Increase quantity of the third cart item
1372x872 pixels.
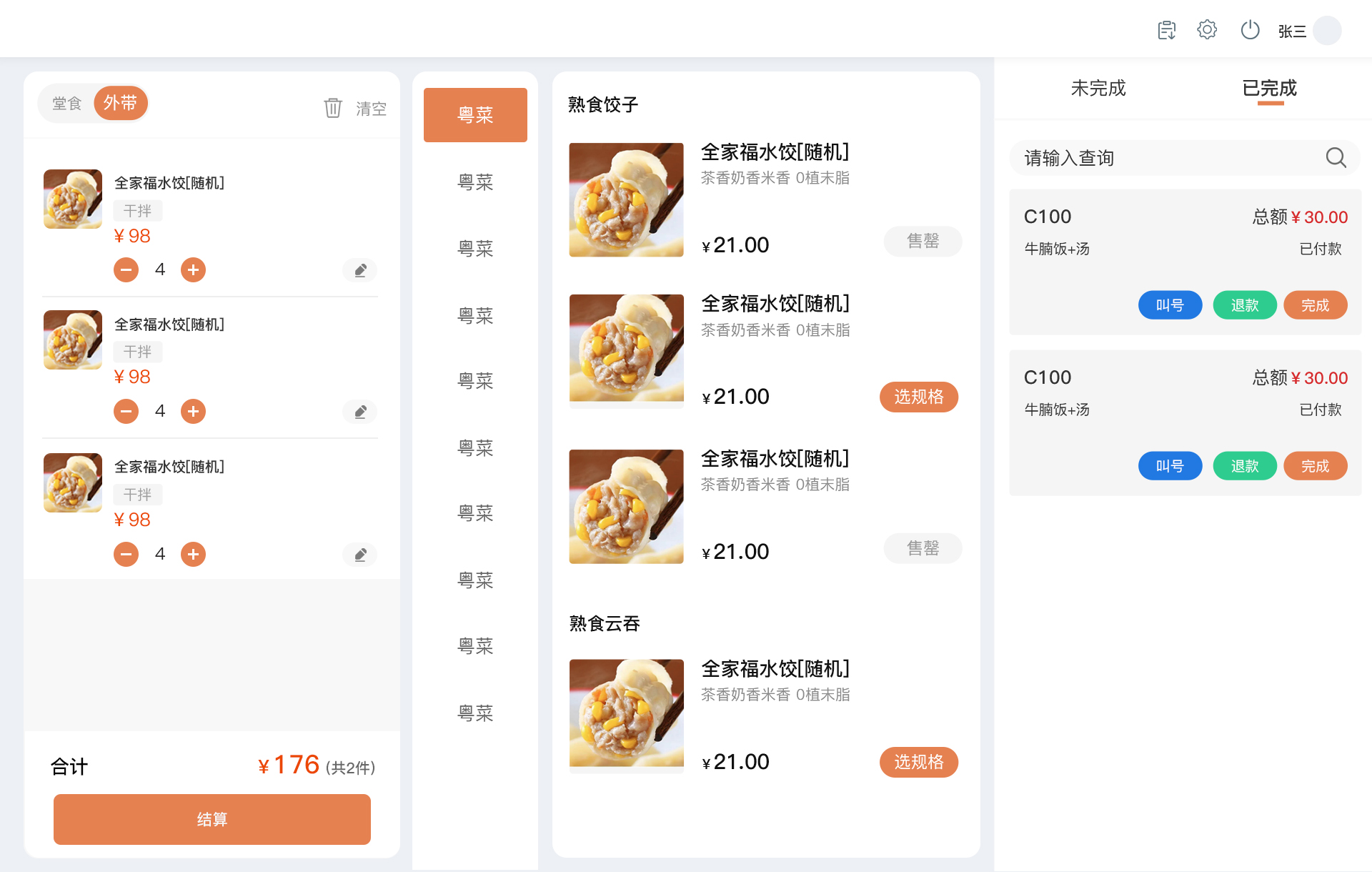click(193, 554)
